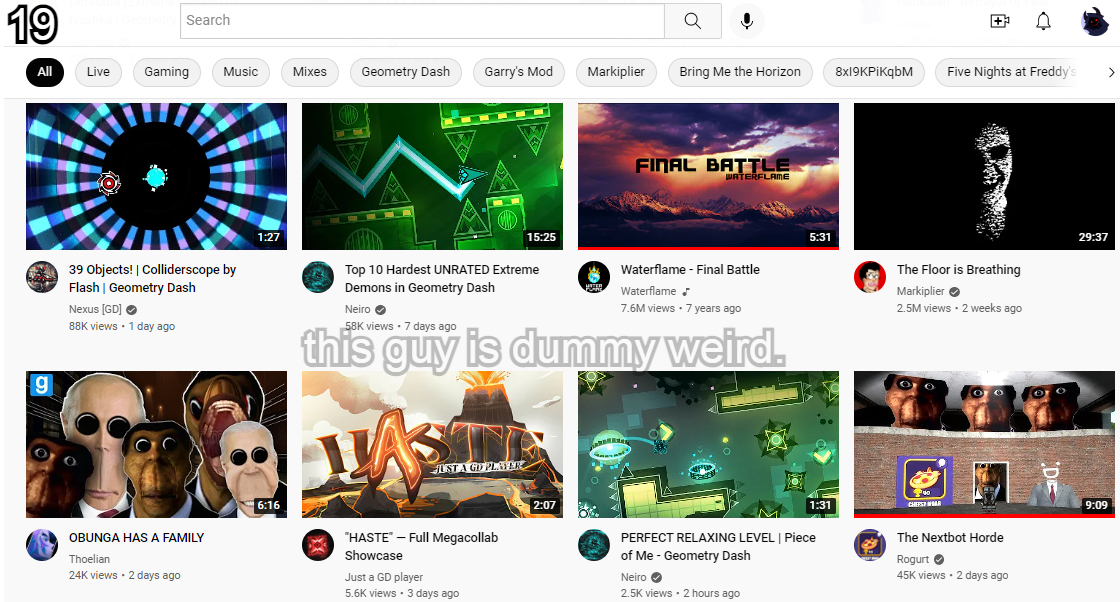Open Thoelian channel avatar icon
This screenshot has width=1120, height=602.
(x=42, y=545)
